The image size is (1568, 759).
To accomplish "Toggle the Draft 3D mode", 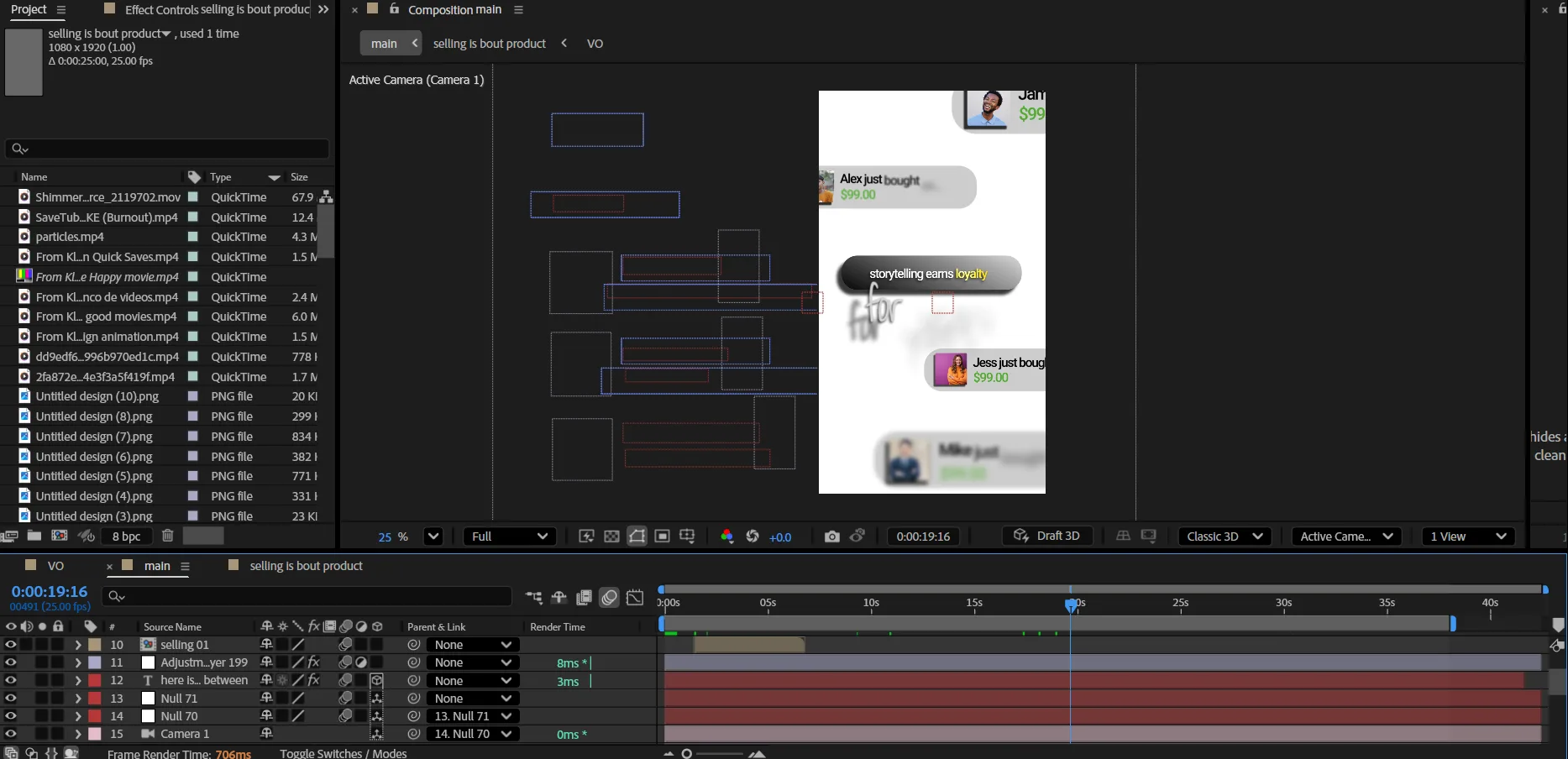I will [x=1046, y=537].
